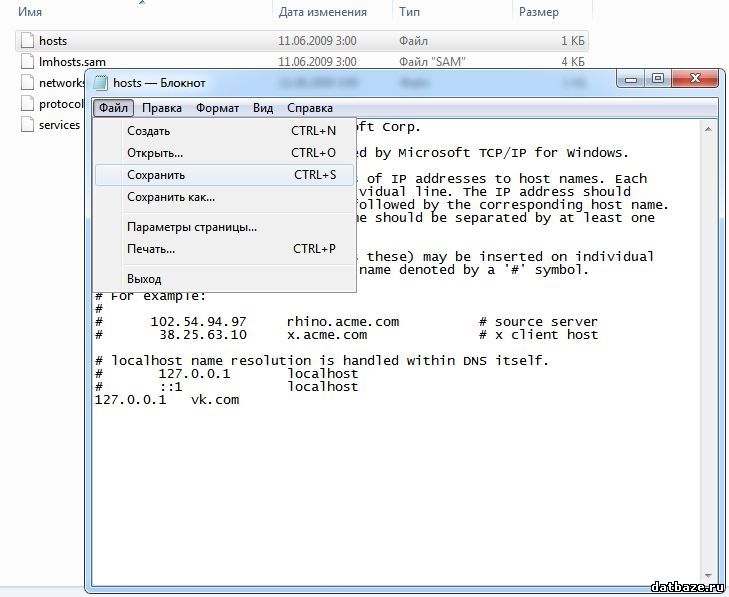The height and width of the screenshot is (597, 729).
Task: Click the networks file icon
Action: coord(27,83)
